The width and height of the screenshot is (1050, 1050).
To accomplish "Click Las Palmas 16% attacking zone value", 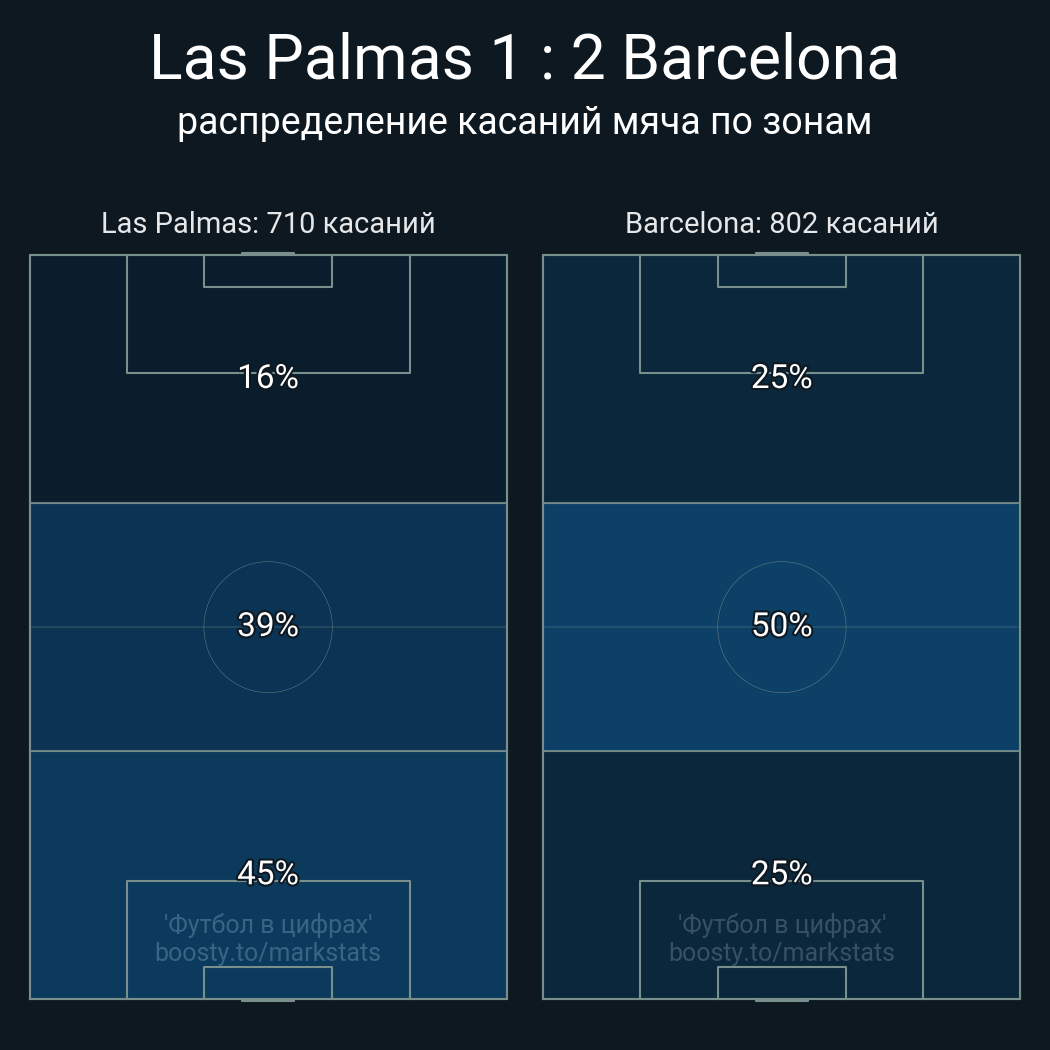I will click(268, 377).
